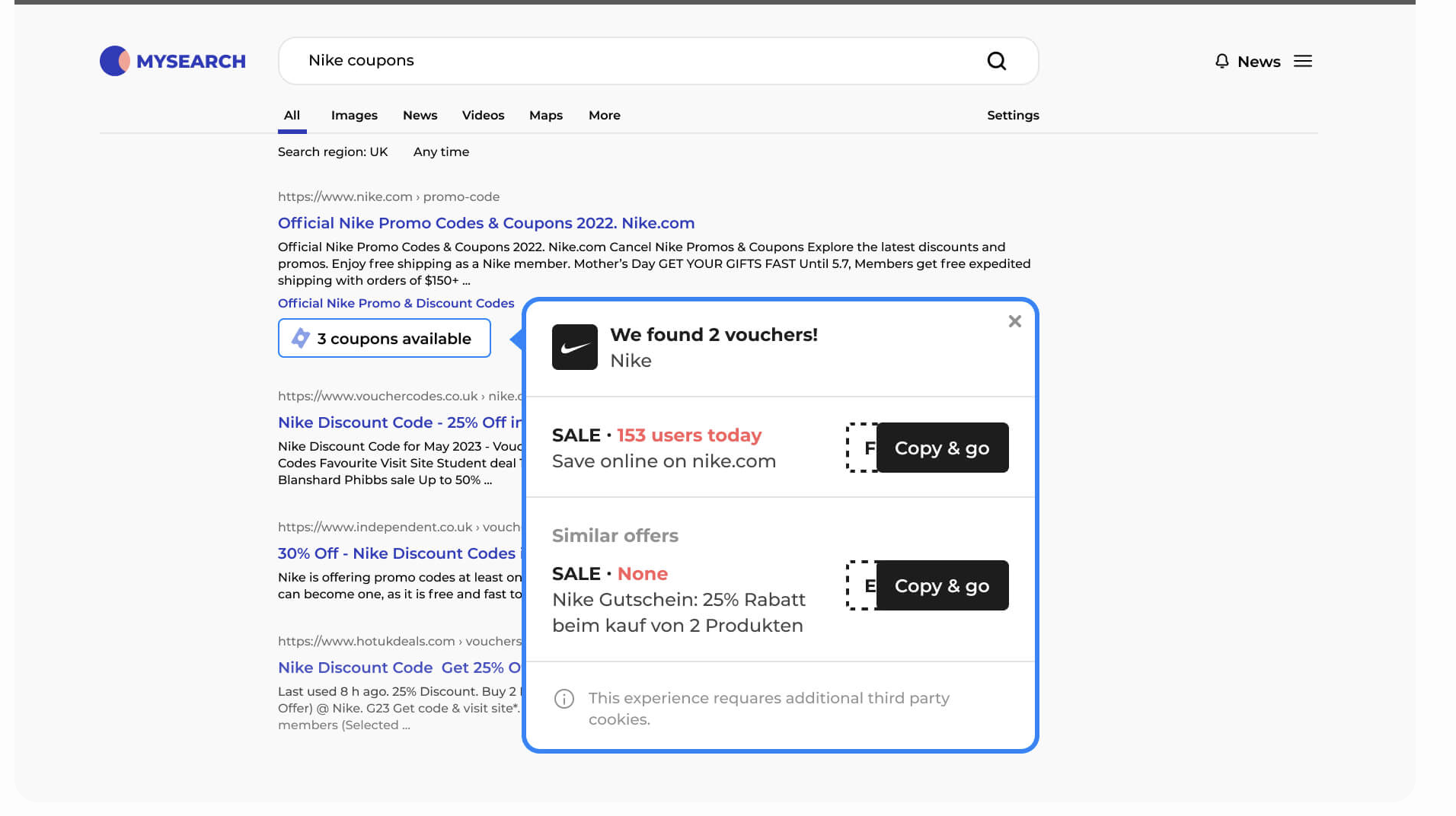Open the hamburger menu icon
The width and height of the screenshot is (1456, 816).
(x=1303, y=61)
